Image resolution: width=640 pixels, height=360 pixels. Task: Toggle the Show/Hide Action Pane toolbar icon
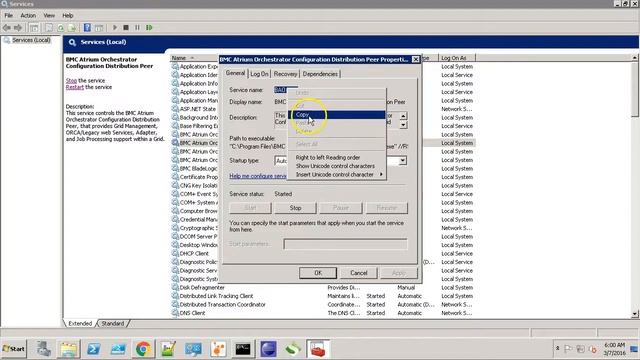coord(99,28)
